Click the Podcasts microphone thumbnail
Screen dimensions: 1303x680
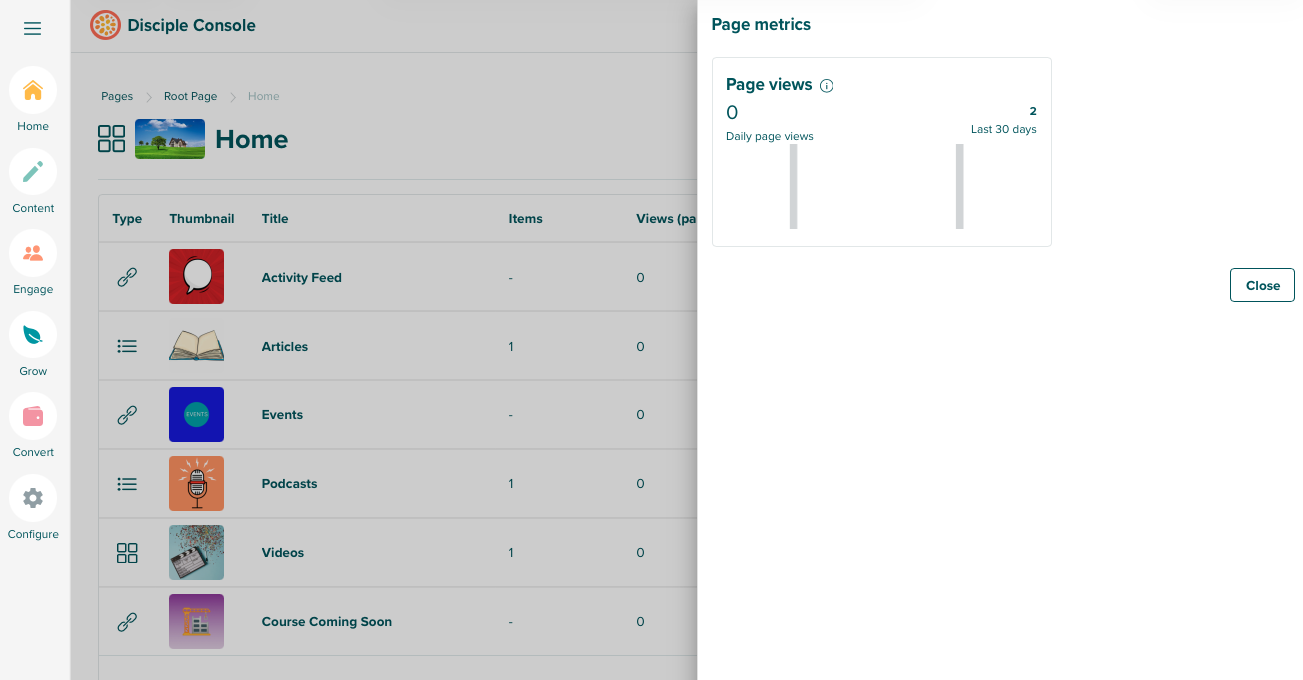(x=196, y=483)
